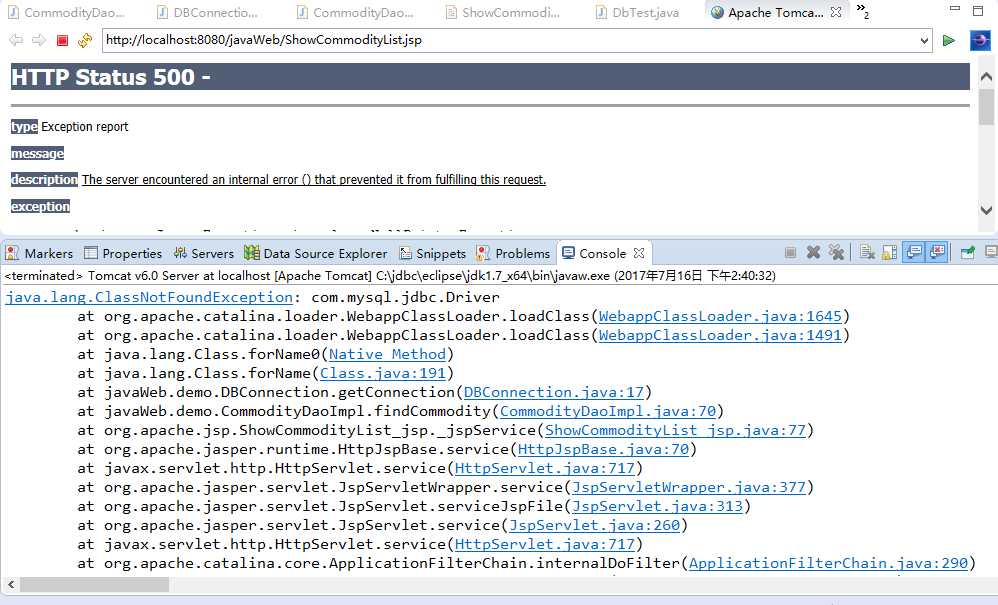Image resolution: width=998 pixels, height=605 pixels.
Task: Open the Snippets view tab
Action: pos(432,253)
